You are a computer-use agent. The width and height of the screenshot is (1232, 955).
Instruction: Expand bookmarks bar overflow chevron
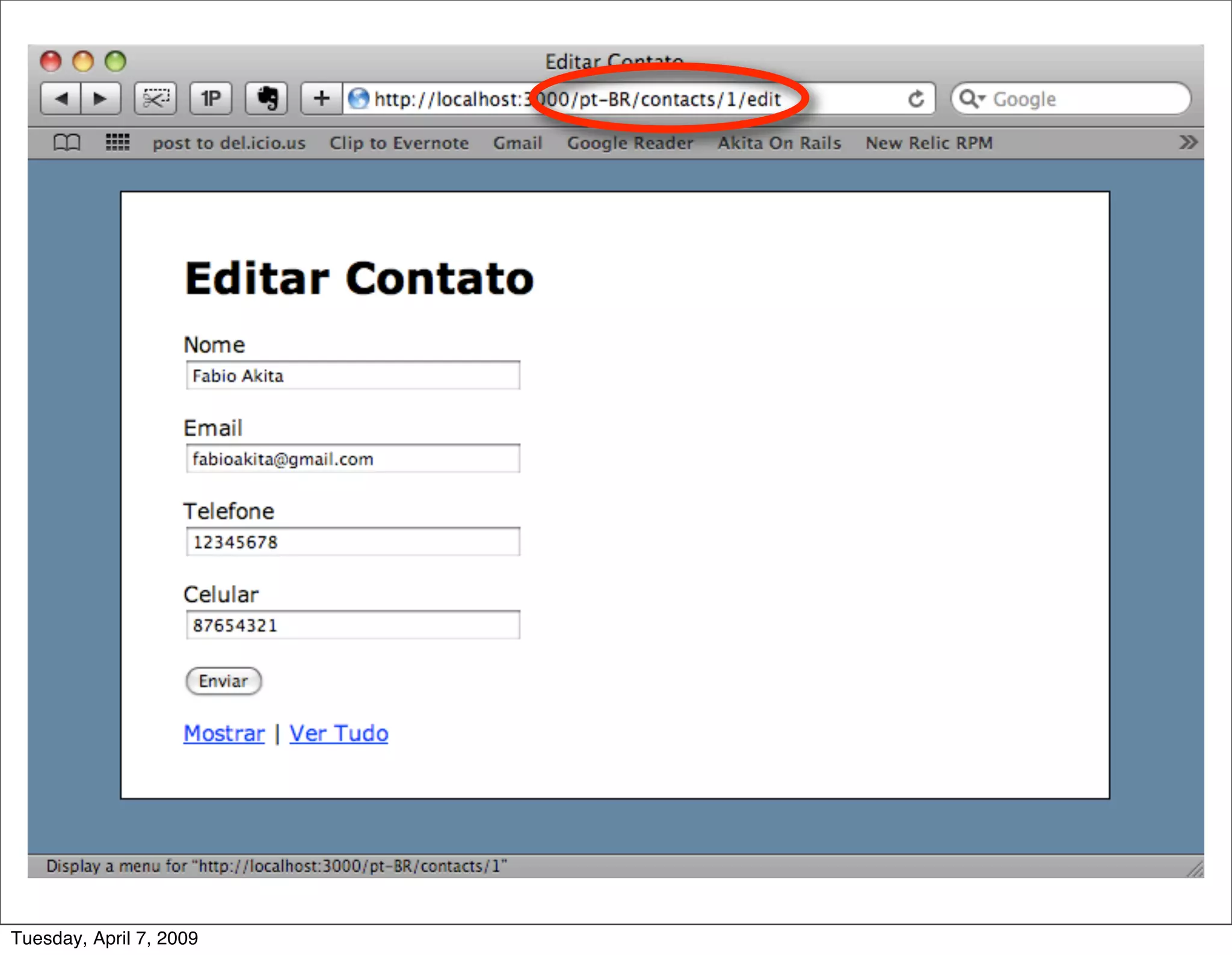[1187, 143]
